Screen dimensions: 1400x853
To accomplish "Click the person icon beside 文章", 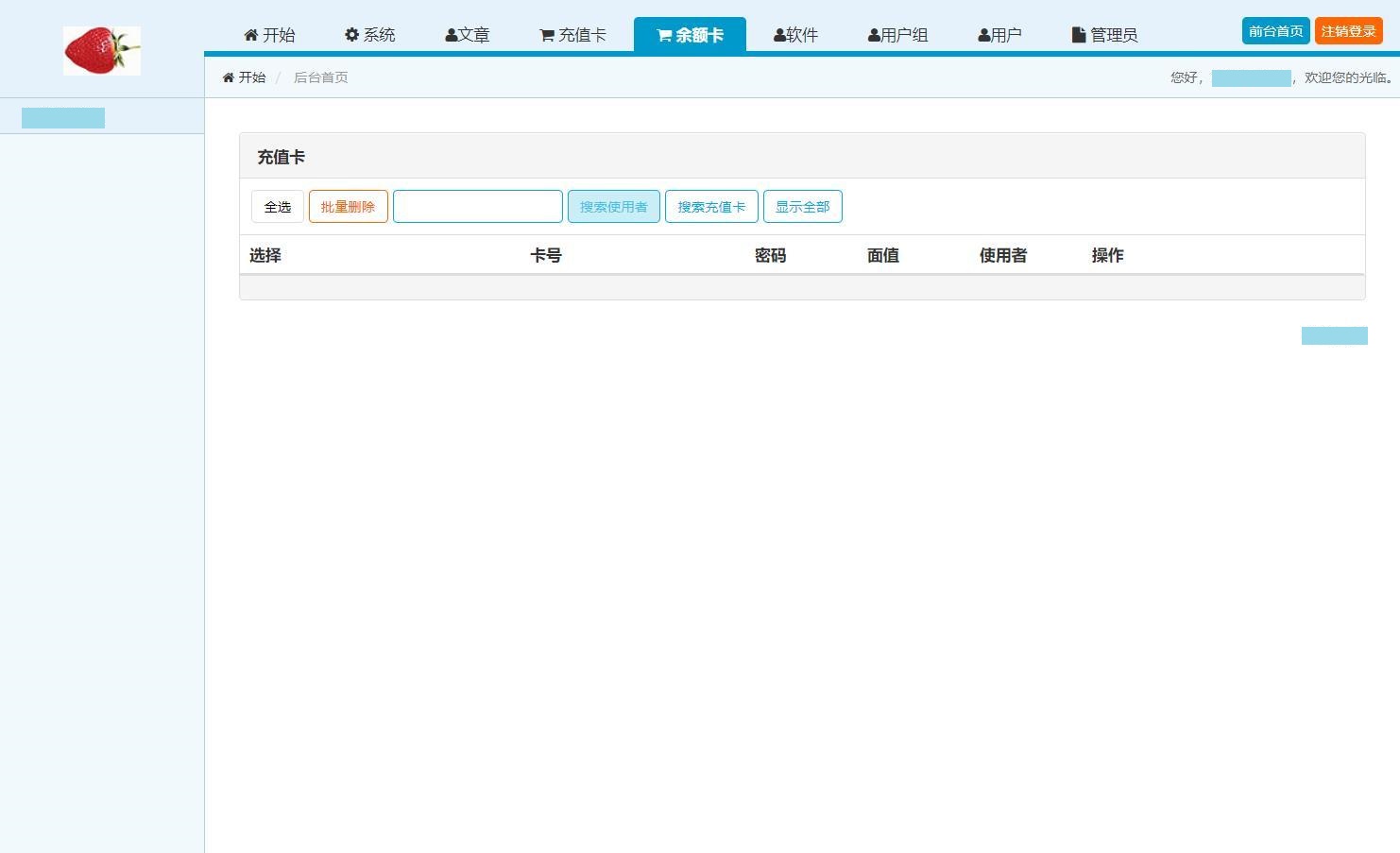I will click(x=451, y=36).
